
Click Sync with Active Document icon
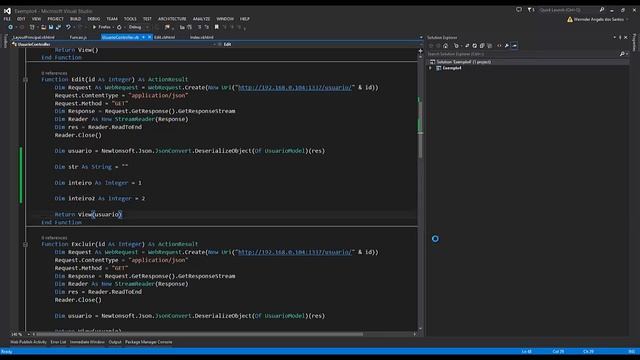(467, 46)
